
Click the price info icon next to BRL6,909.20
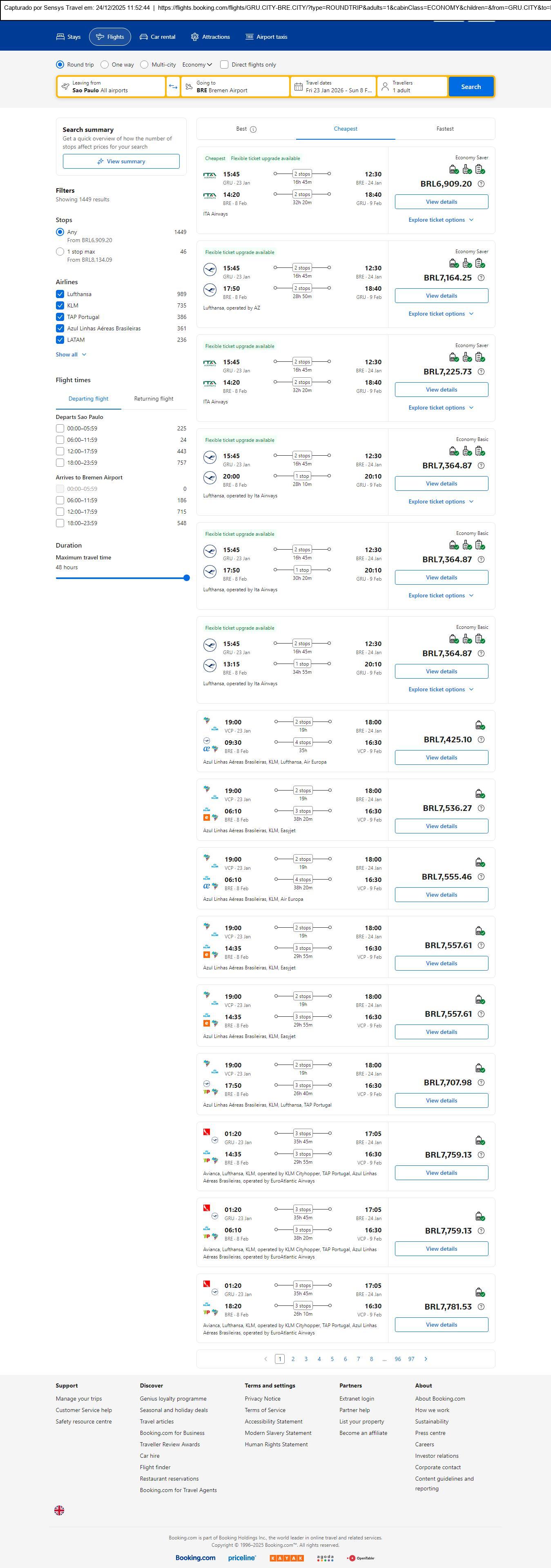481,184
